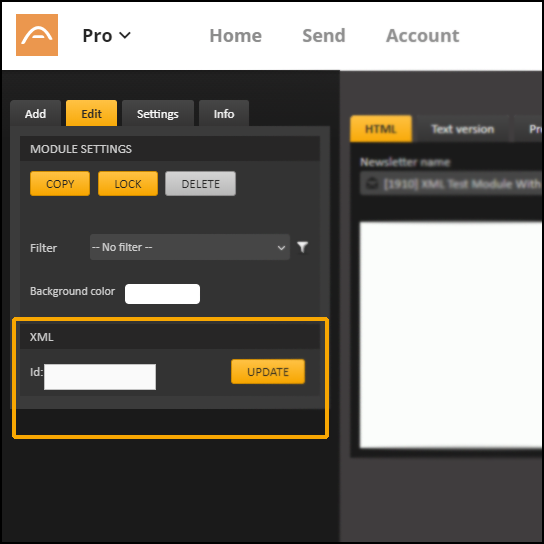The width and height of the screenshot is (544, 544).
Task: Click the funnel filter icon
Action: (x=303, y=247)
